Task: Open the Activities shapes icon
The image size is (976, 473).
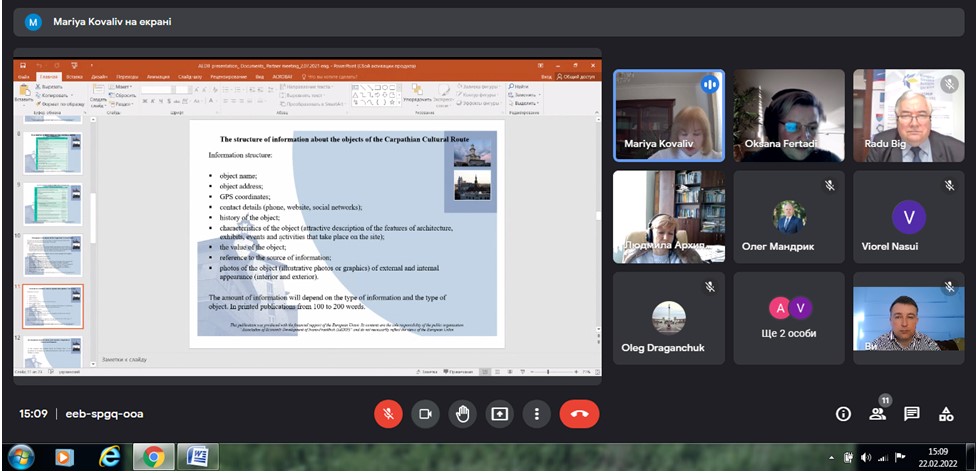Action: (946, 414)
